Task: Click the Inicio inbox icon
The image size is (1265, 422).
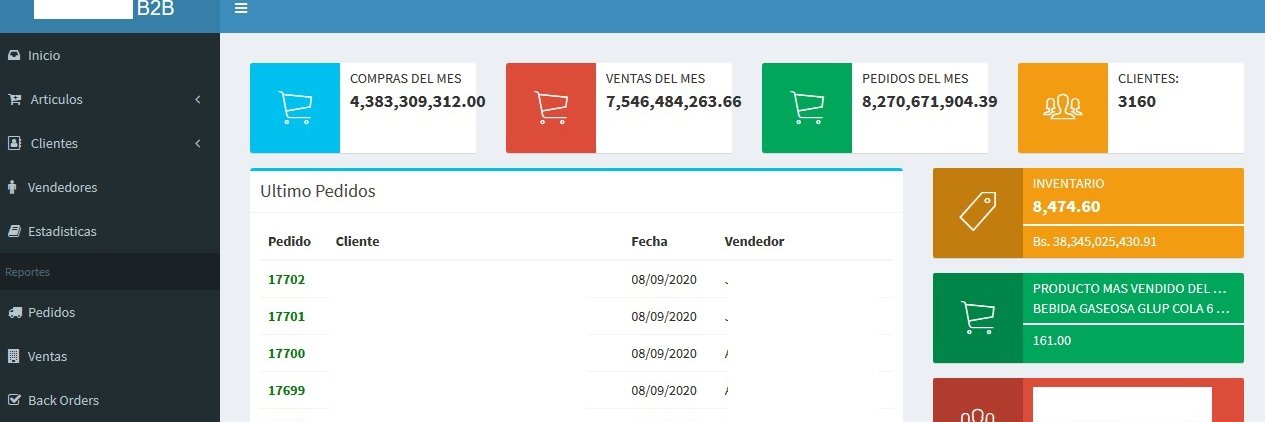Action: [x=13, y=55]
